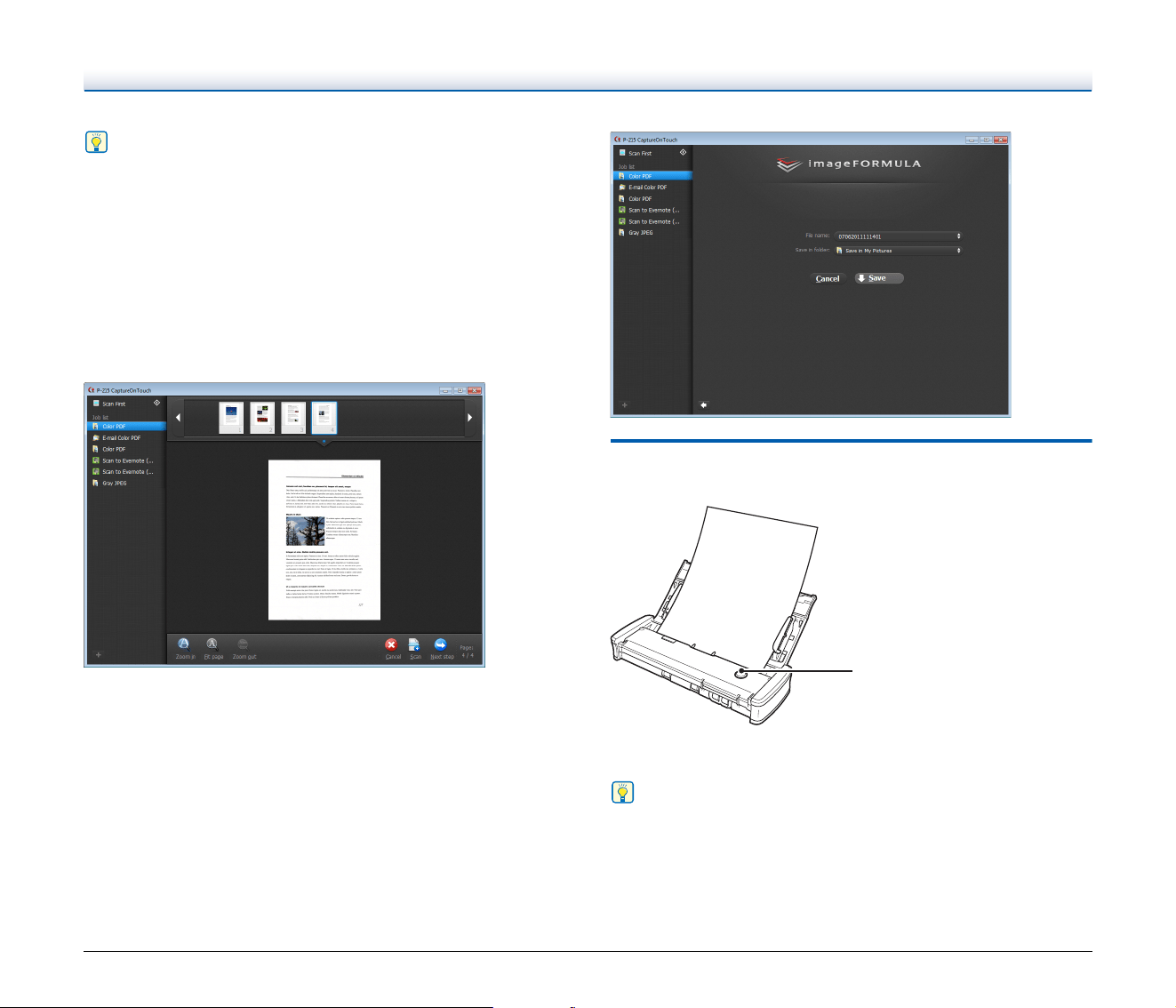Open page 1 thumbnail in preview window
This screenshot has width=1176, height=1008.
pos(231,418)
